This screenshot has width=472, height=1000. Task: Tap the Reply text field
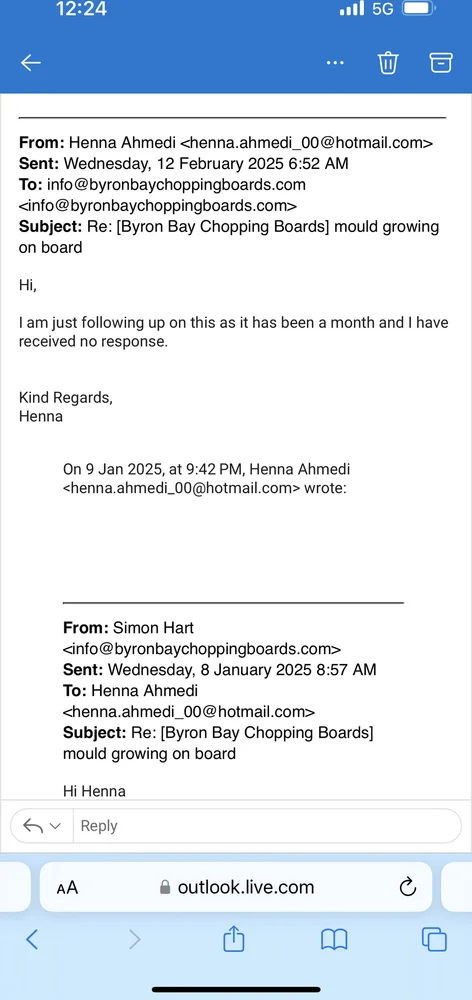point(267,826)
